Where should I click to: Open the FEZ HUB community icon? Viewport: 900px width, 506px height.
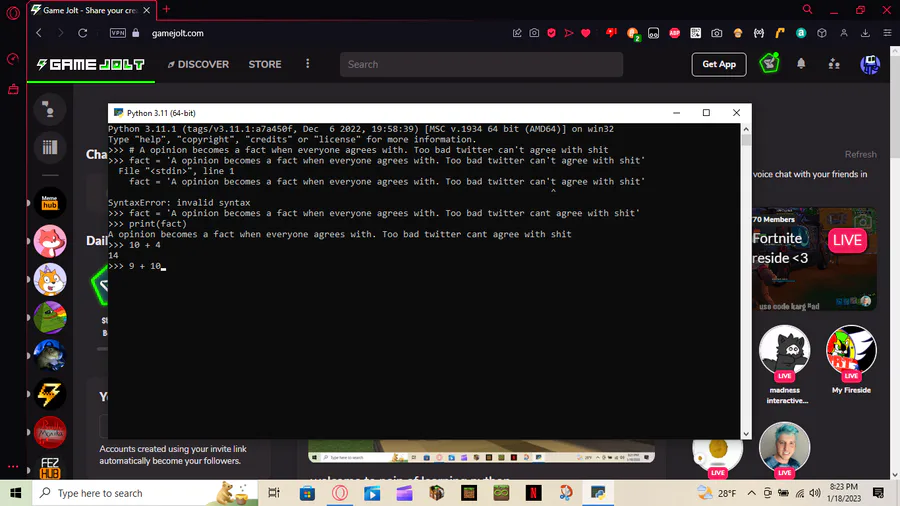(x=50, y=468)
